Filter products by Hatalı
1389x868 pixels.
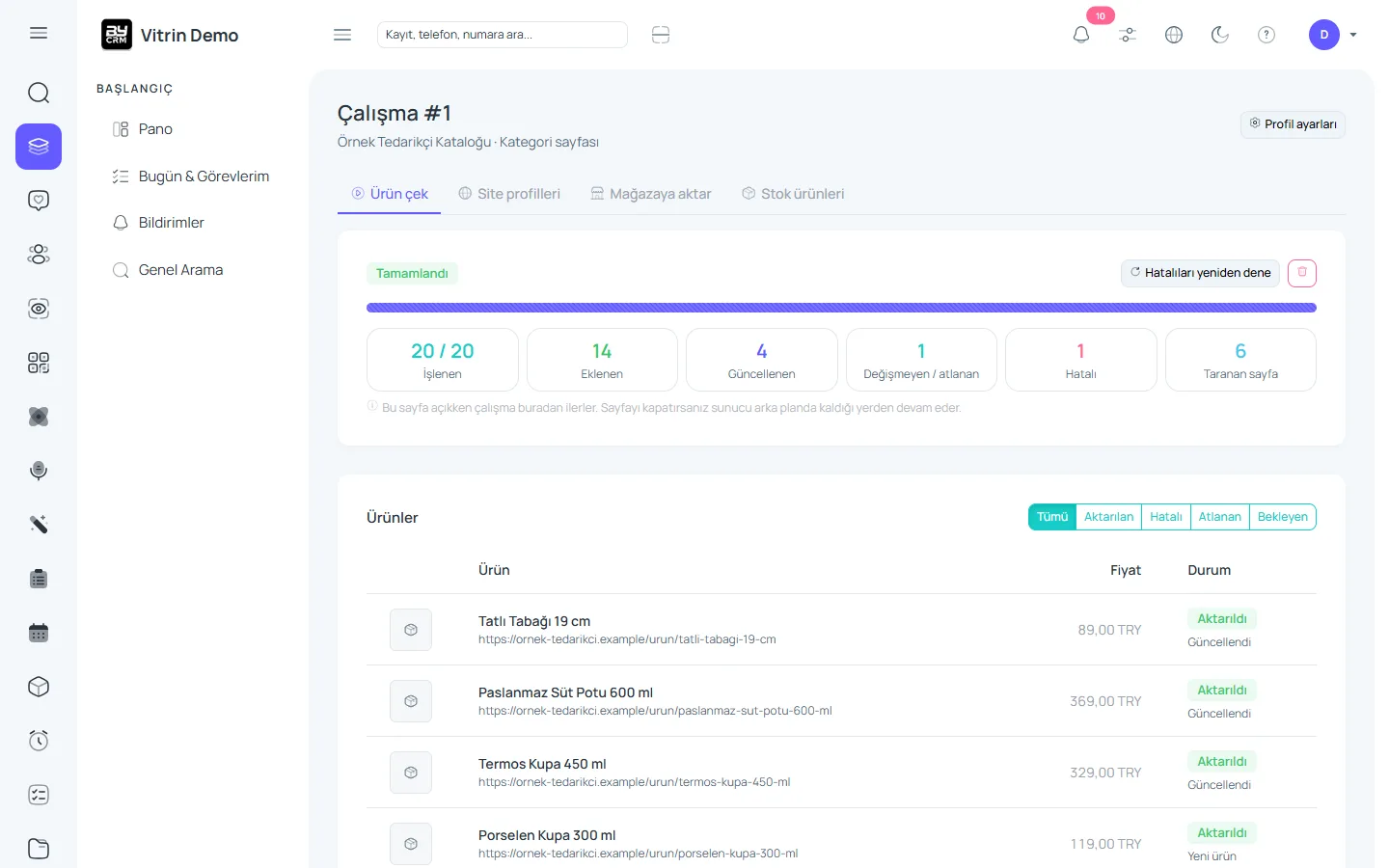(1166, 517)
